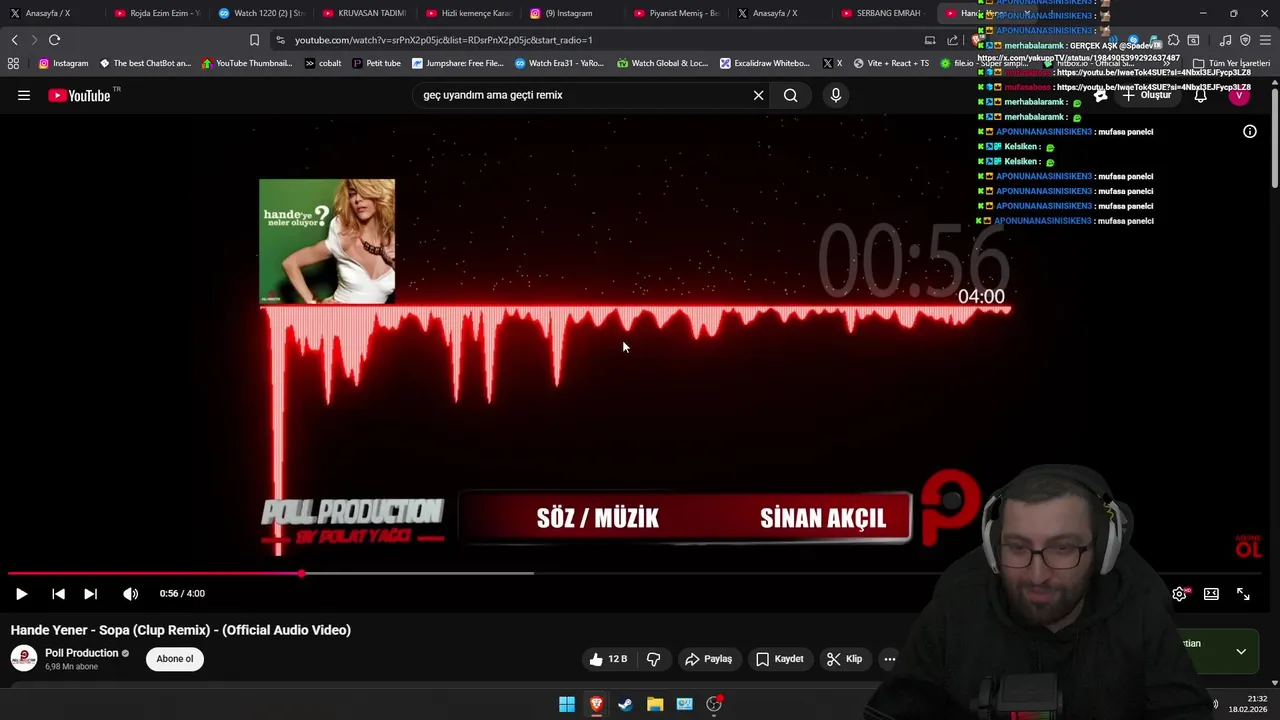1280x720 pixels.
Task: Switch to Piyanist Memiş tab
Action: click(x=676, y=13)
